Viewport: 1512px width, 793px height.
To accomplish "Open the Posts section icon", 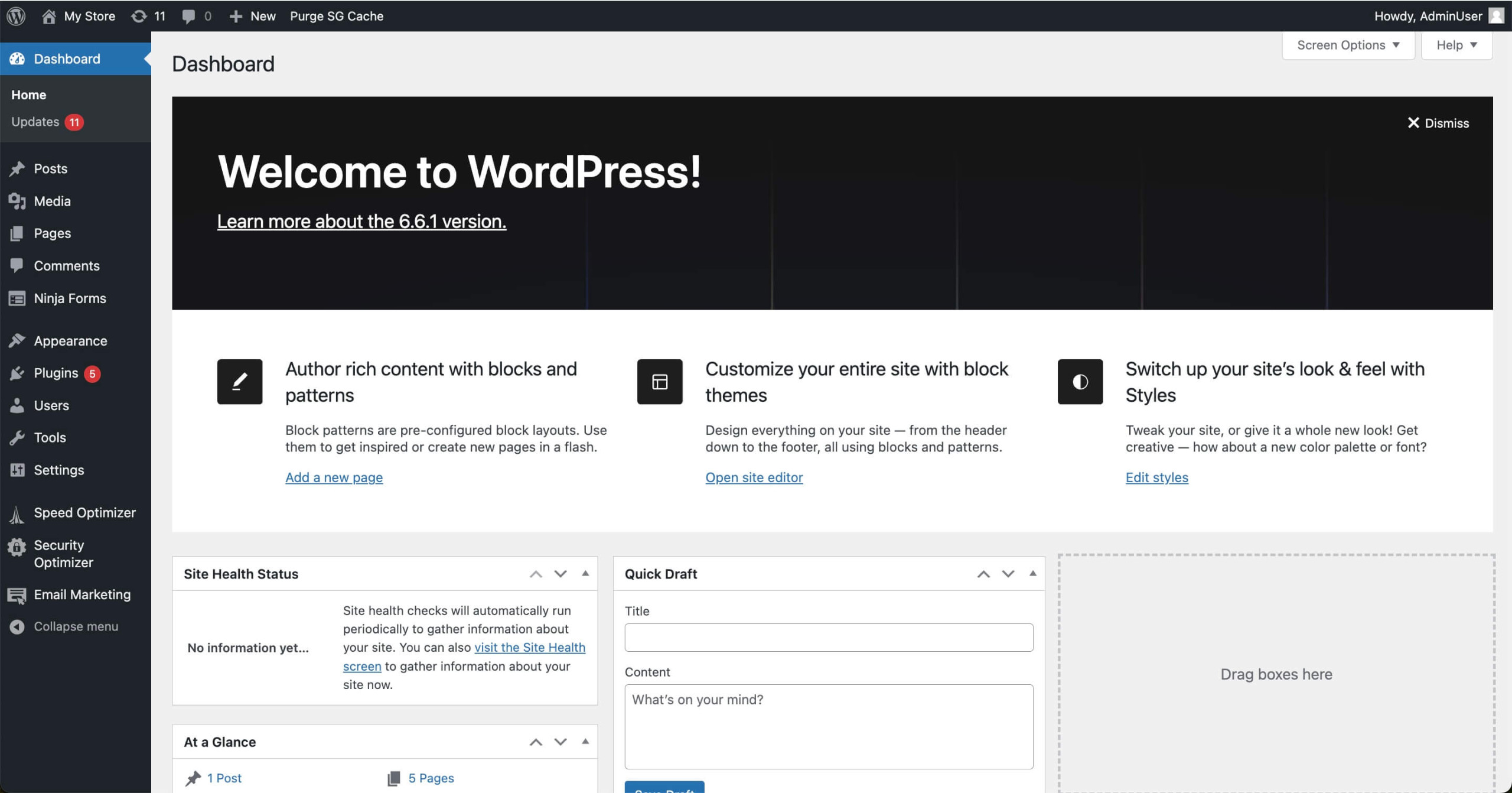I will (19, 168).
